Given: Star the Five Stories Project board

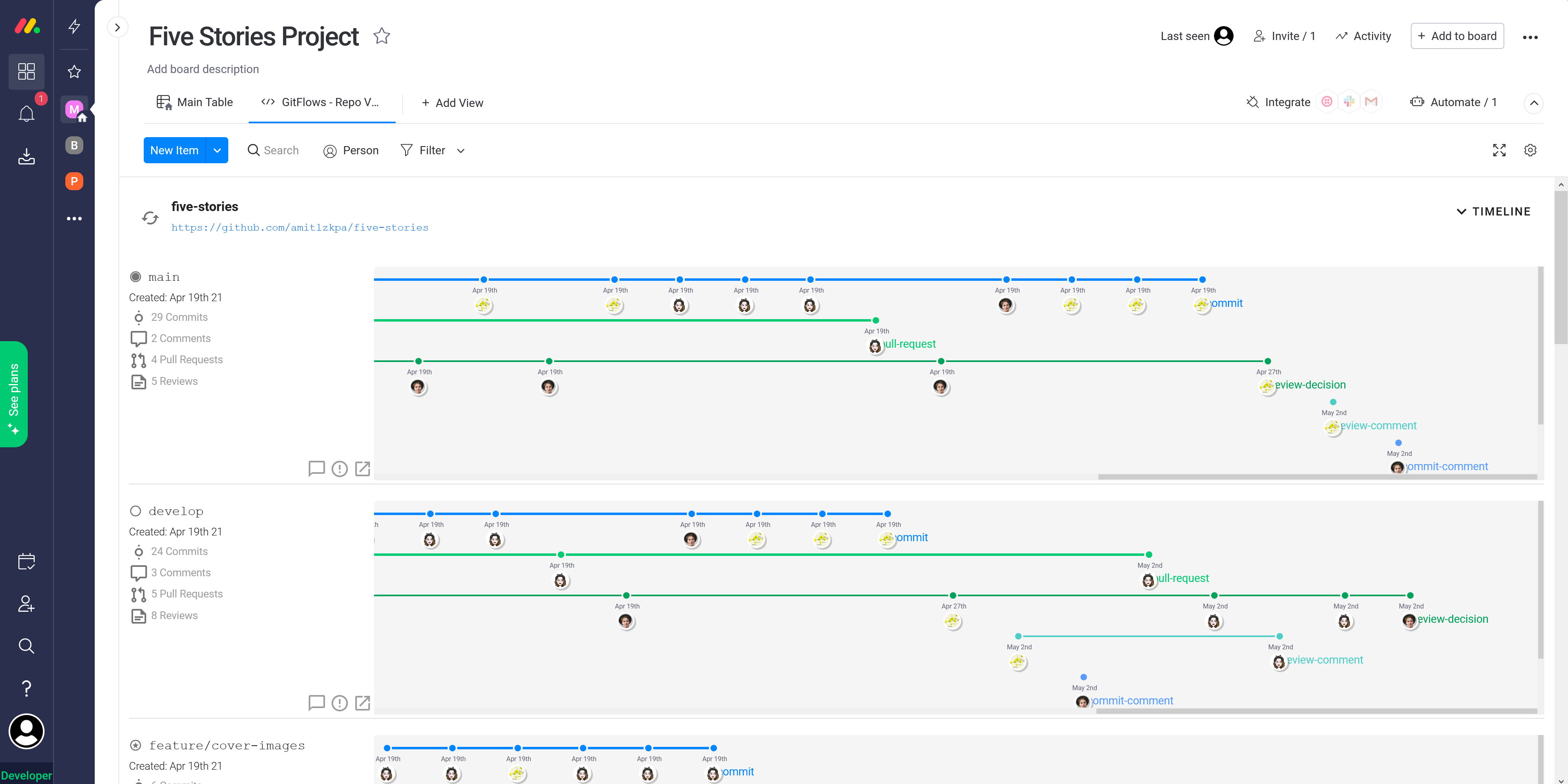Looking at the screenshot, I should pos(382,36).
